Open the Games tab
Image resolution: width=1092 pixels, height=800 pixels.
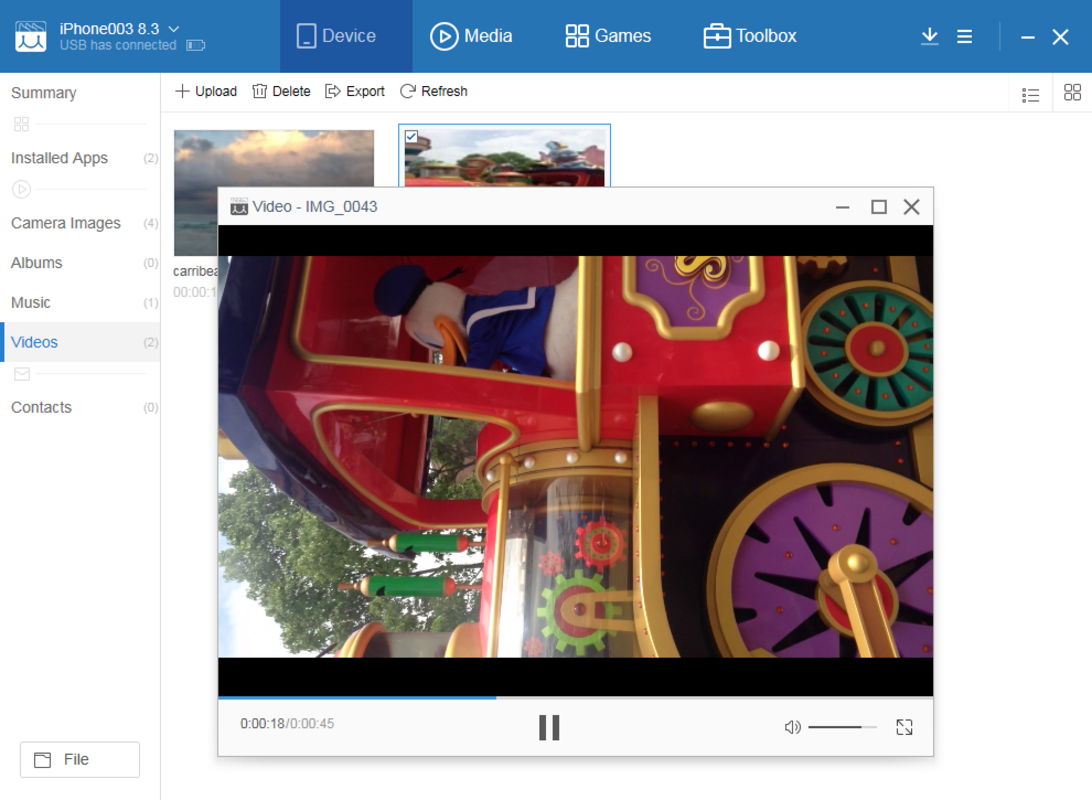coord(607,36)
